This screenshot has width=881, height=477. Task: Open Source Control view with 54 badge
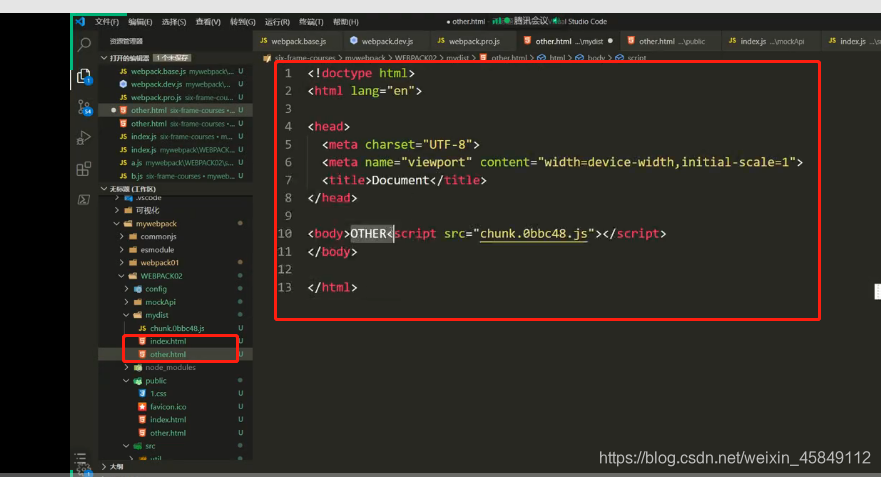coord(84,107)
